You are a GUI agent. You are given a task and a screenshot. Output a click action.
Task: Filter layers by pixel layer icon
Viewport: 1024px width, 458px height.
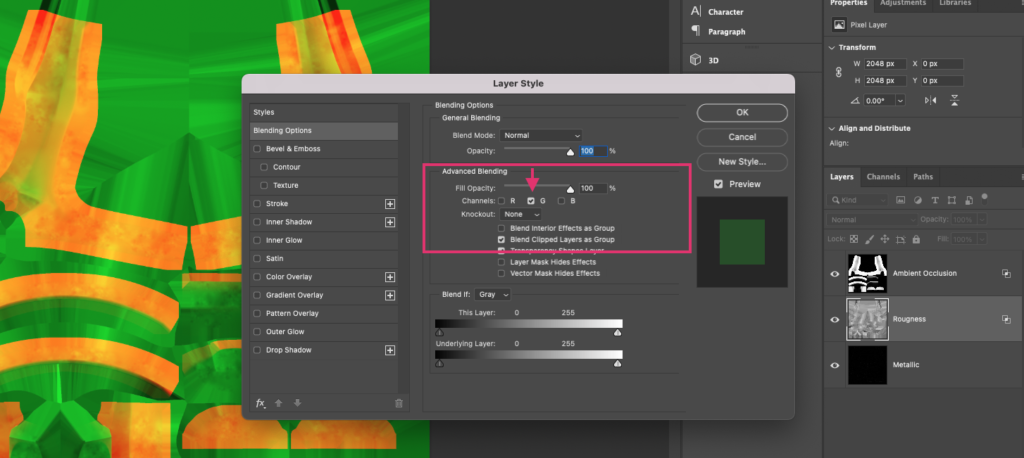click(901, 200)
